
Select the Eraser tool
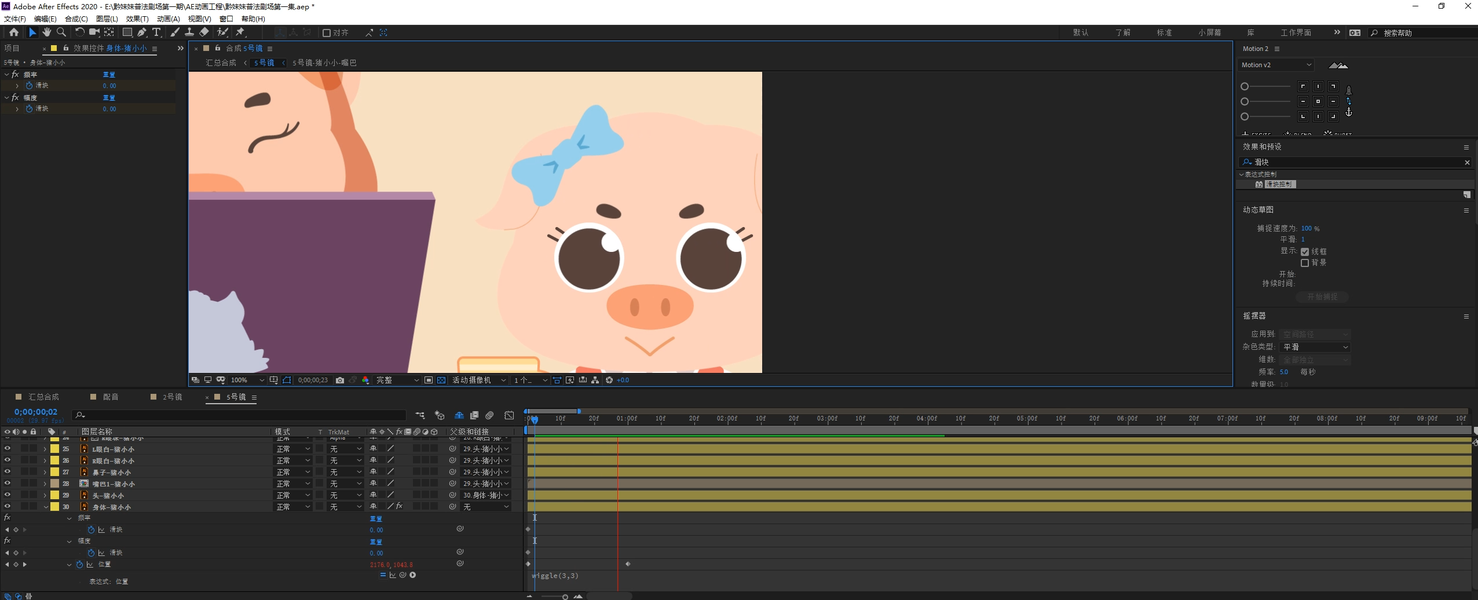tap(204, 32)
